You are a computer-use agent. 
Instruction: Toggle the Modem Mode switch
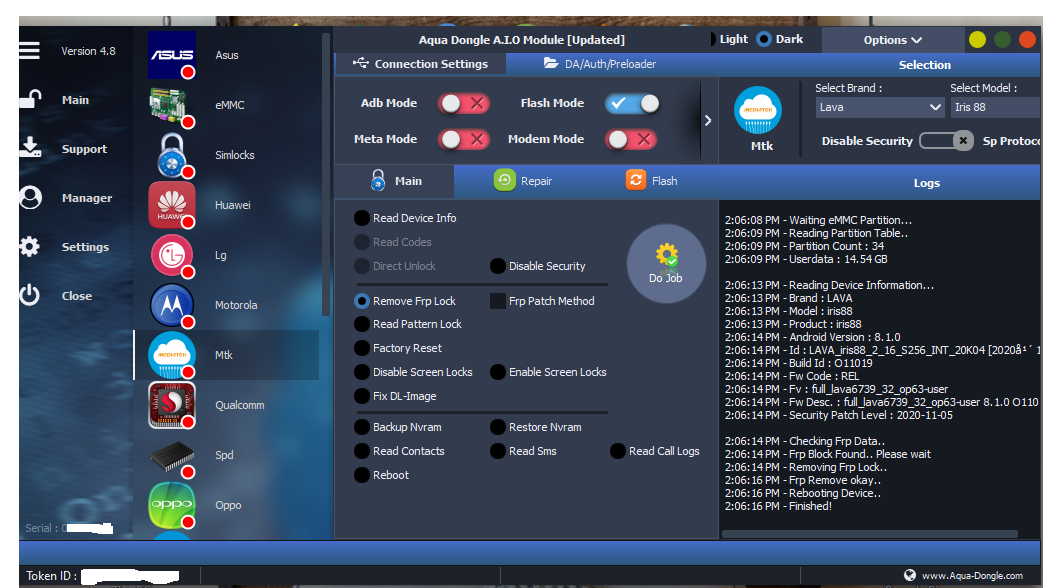point(631,139)
